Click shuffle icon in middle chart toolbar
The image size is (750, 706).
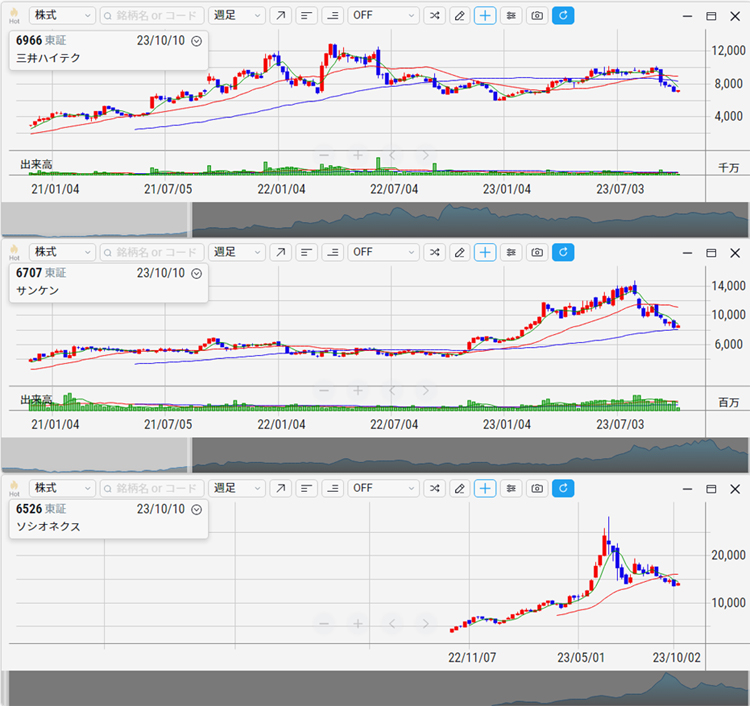click(x=434, y=252)
